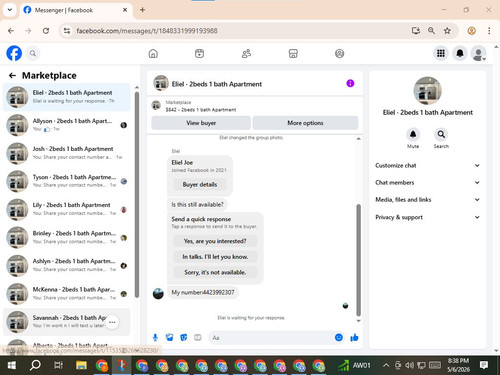Click the sender avatar beside My number message
The width and height of the screenshot is (500, 375).
coord(158,294)
